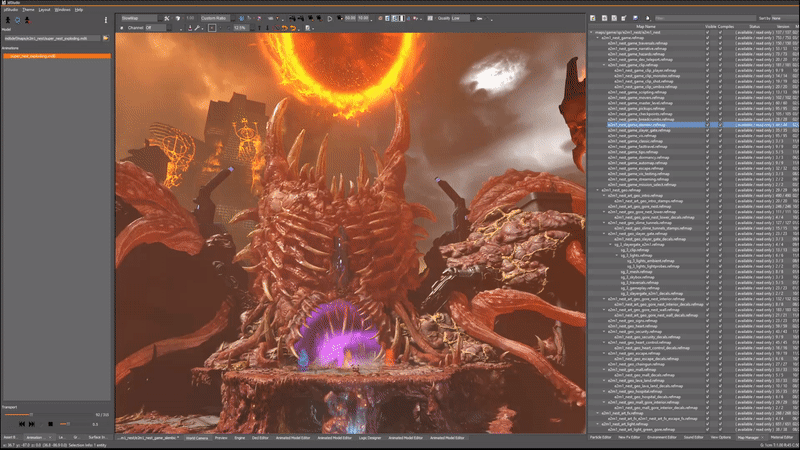Screen dimensions: 800x450
Task: Click the map filter search field
Action: point(703,18)
